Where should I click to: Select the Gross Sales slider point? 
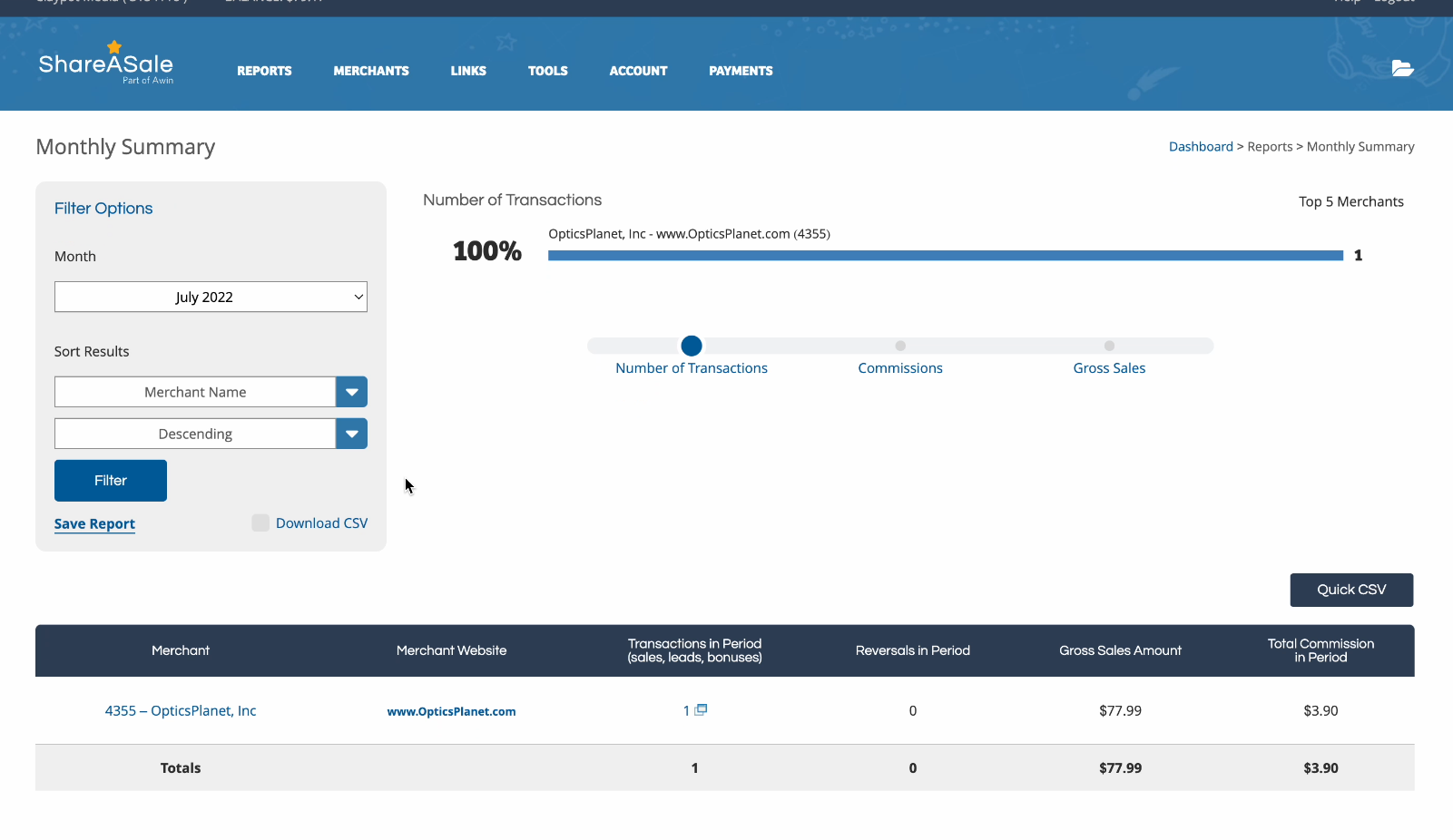click(x=1109, y=346)
